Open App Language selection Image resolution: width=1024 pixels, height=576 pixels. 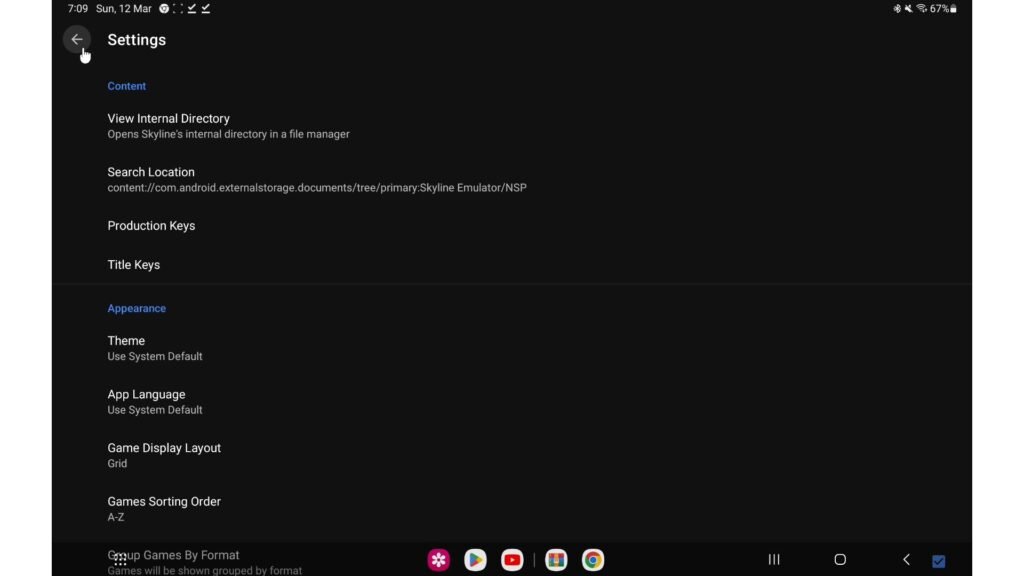click(x=154, y=401)
